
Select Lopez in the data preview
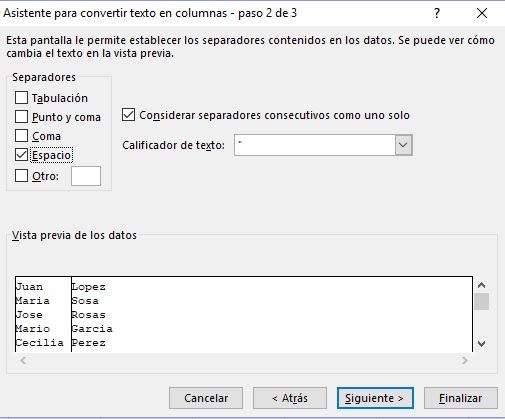pos(89,287)
